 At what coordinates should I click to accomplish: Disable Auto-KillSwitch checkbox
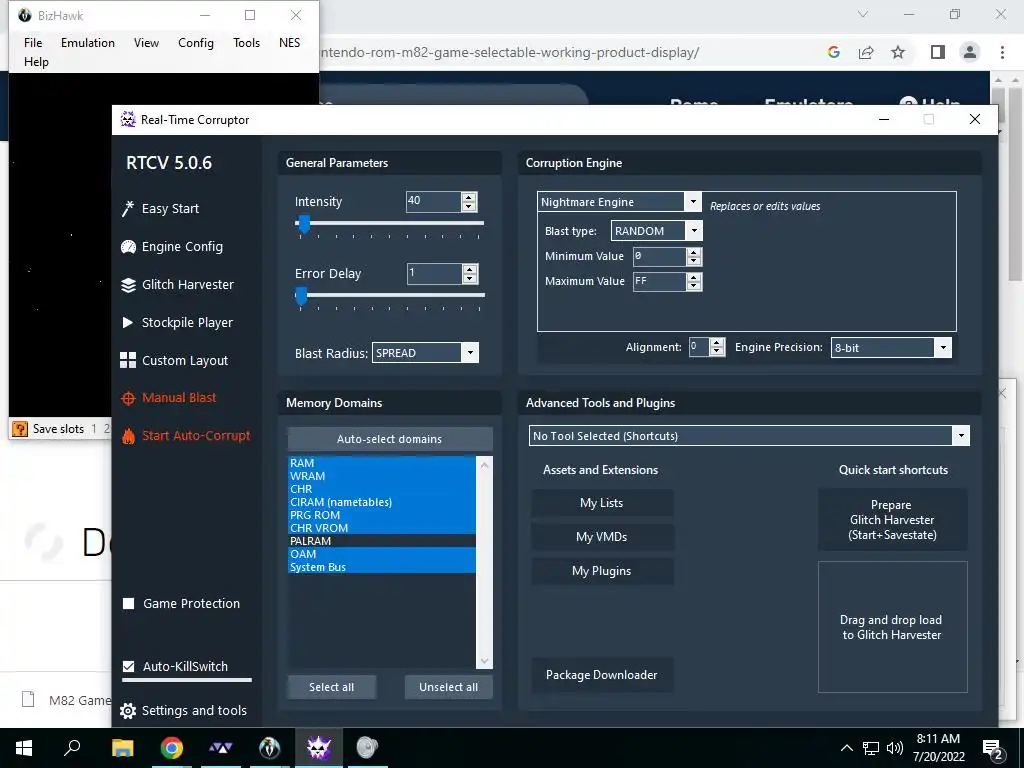pos(129,667)
